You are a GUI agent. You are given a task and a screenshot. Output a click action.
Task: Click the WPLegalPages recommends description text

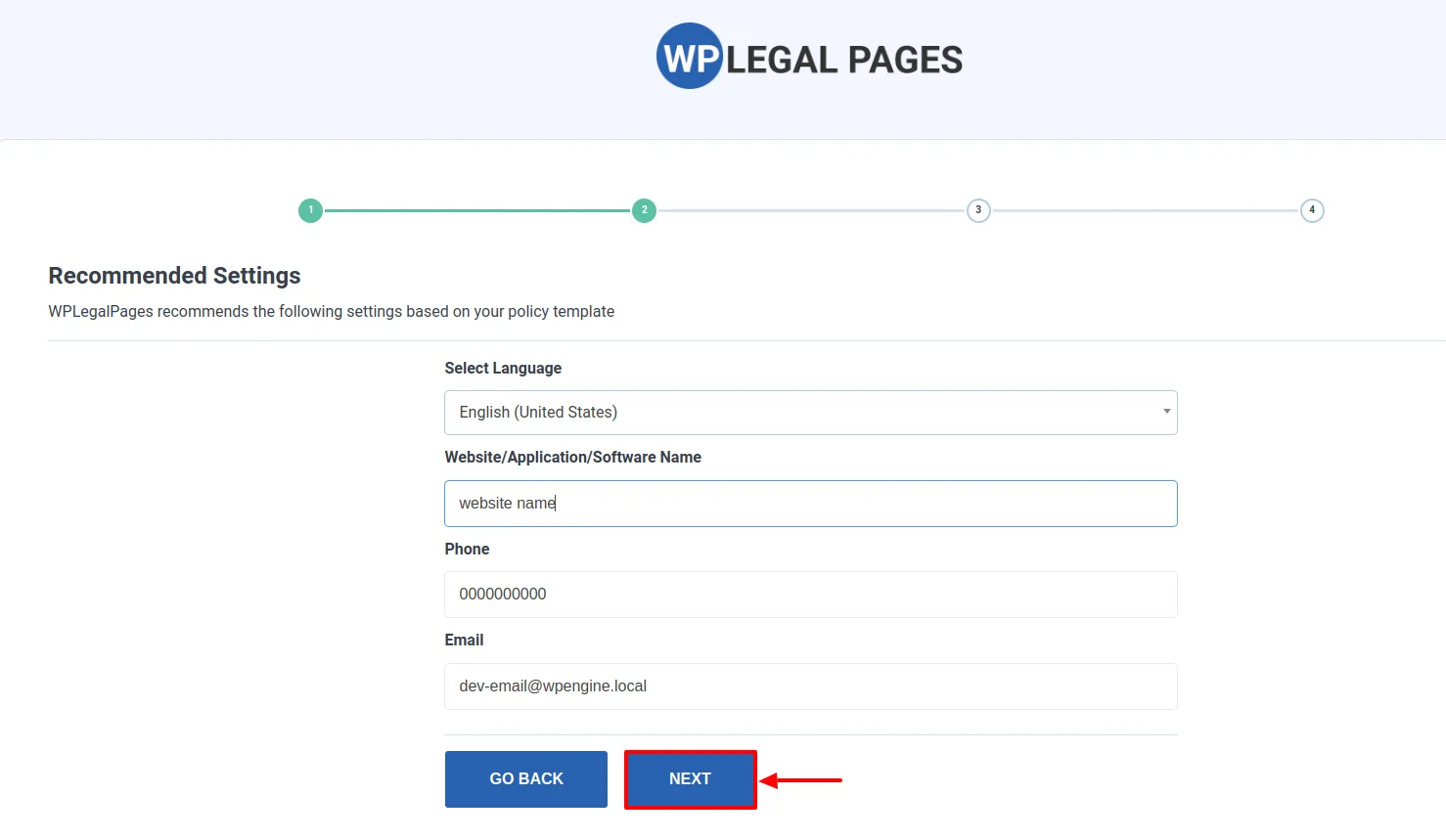click(332, 311)
